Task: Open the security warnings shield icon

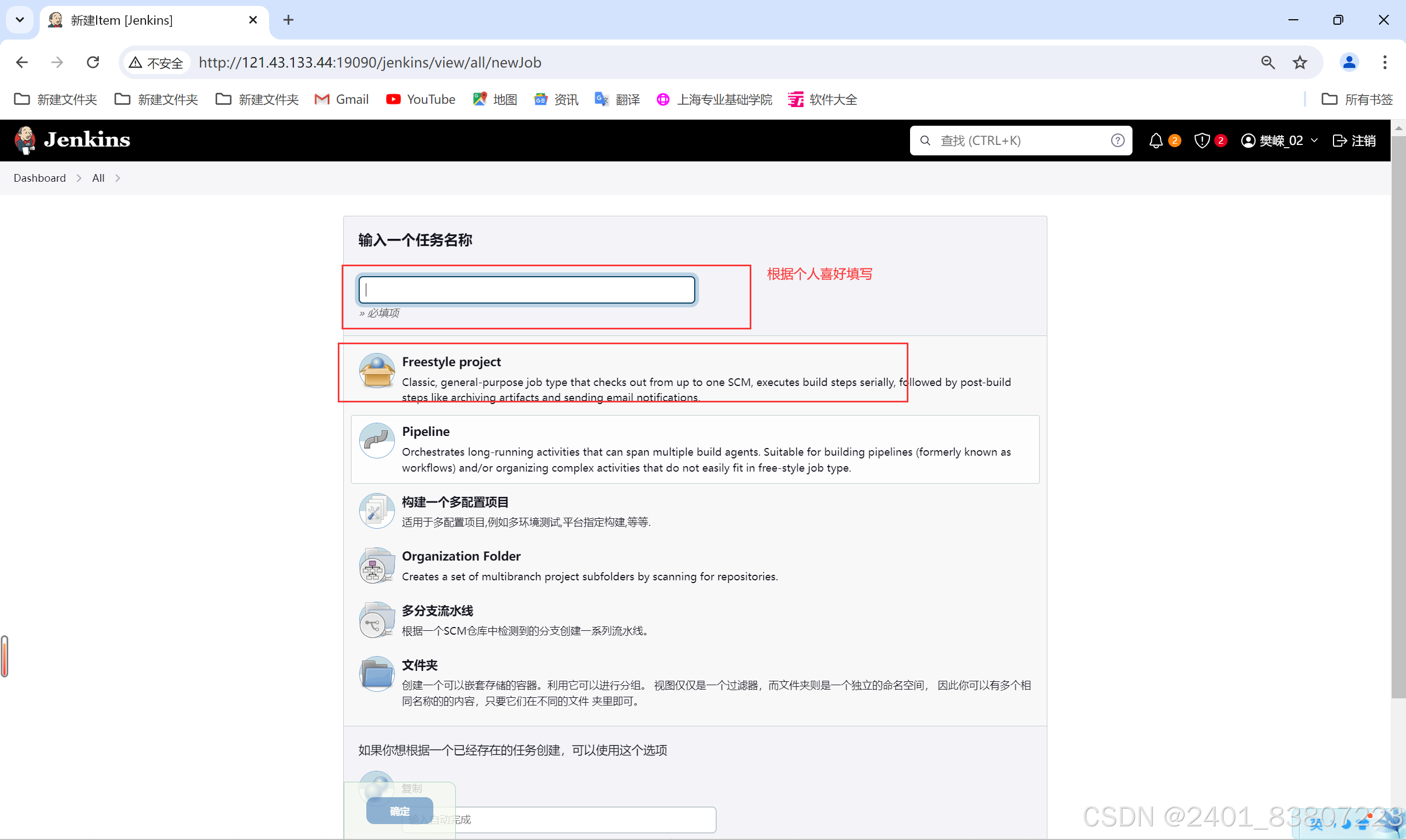Action: 1204,141
